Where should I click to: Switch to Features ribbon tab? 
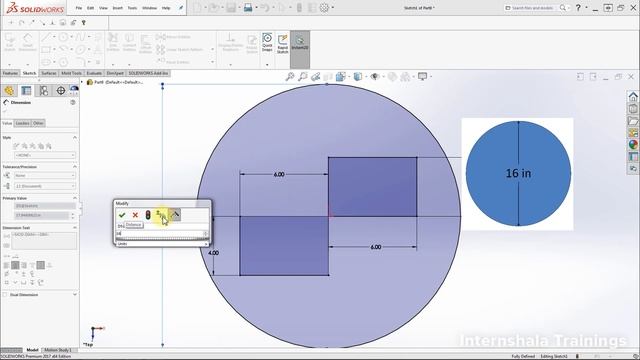[10, 73]
